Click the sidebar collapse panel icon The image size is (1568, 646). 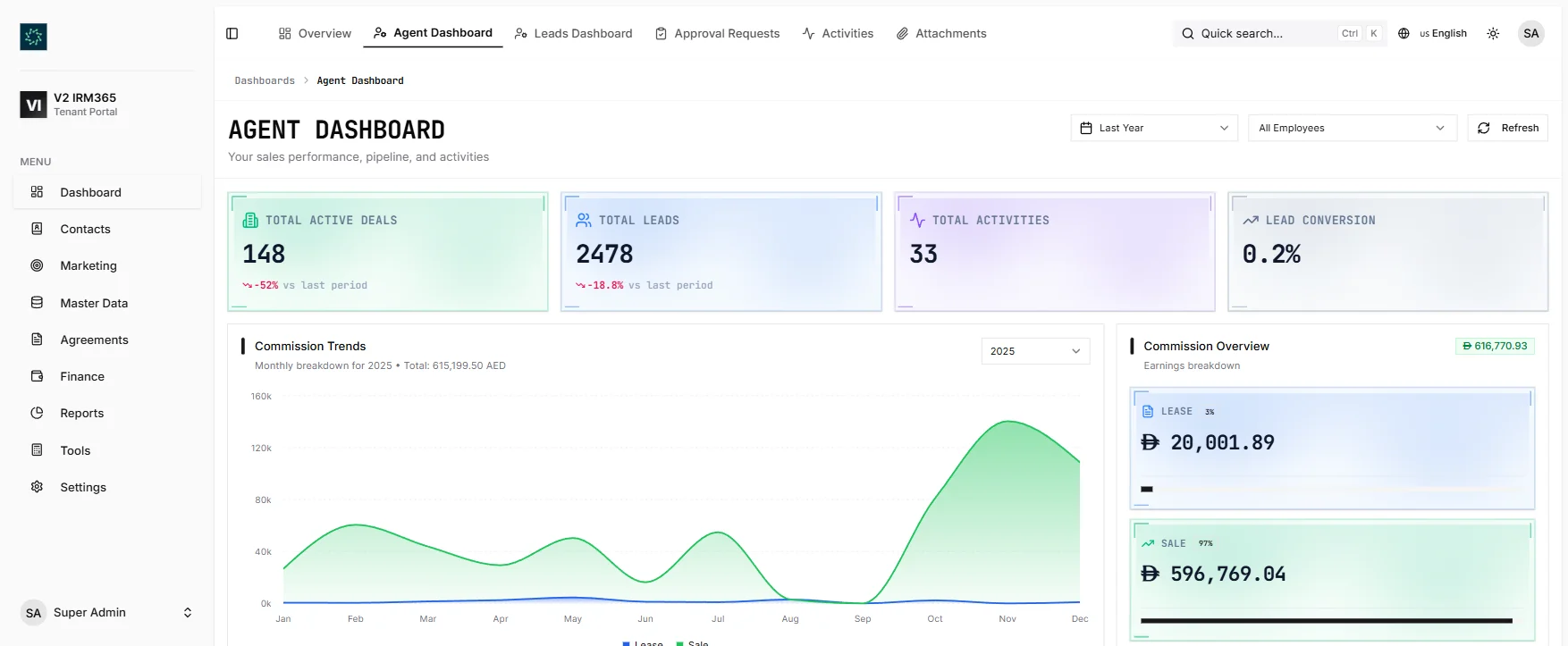(232, 34)
